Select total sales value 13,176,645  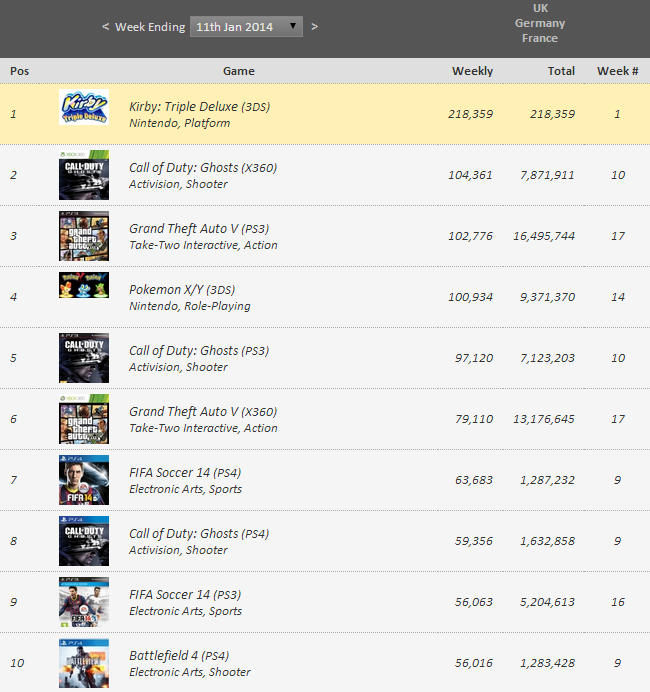click(544, 419)
